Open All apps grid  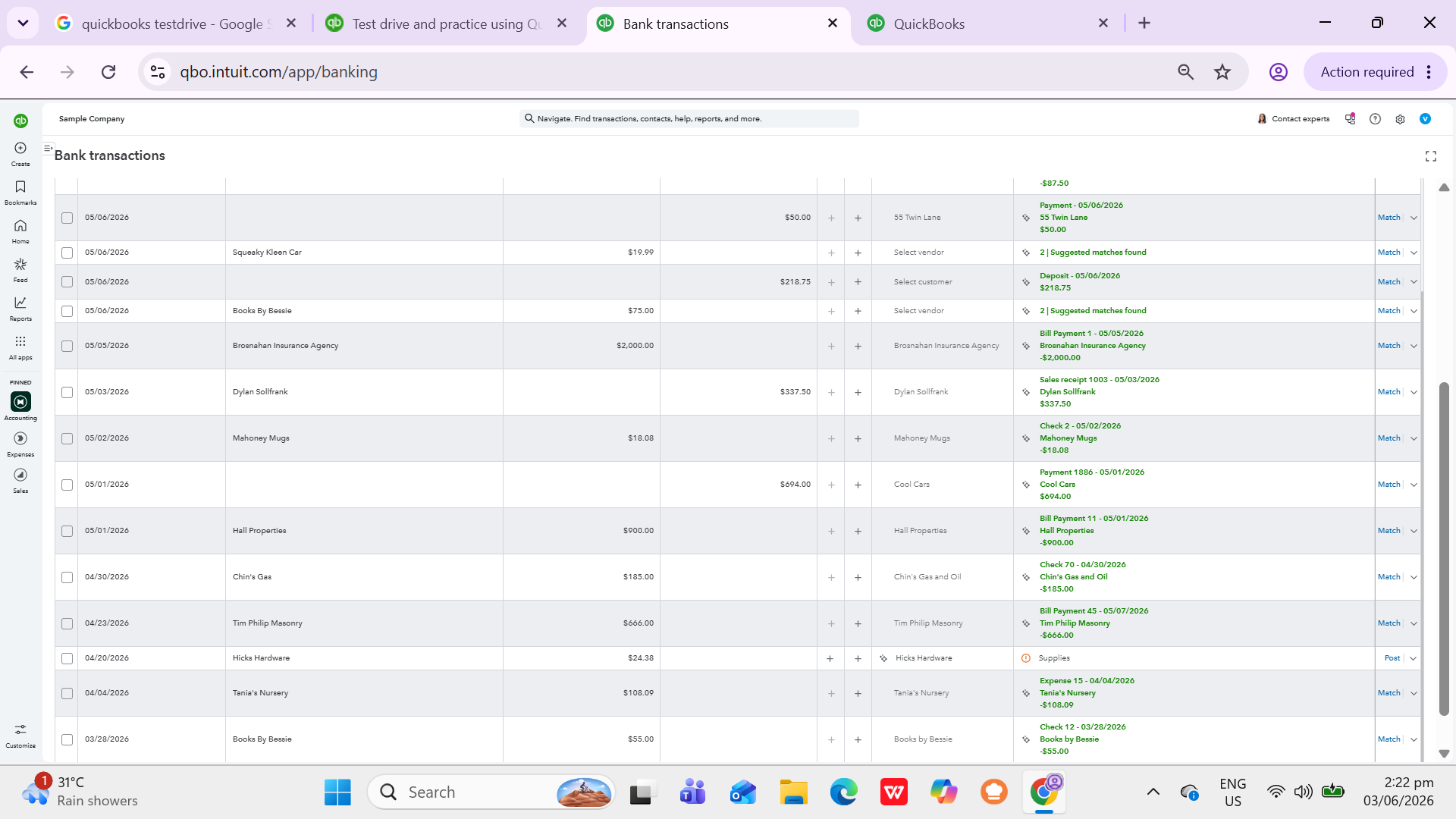click(x=20, y=347)
